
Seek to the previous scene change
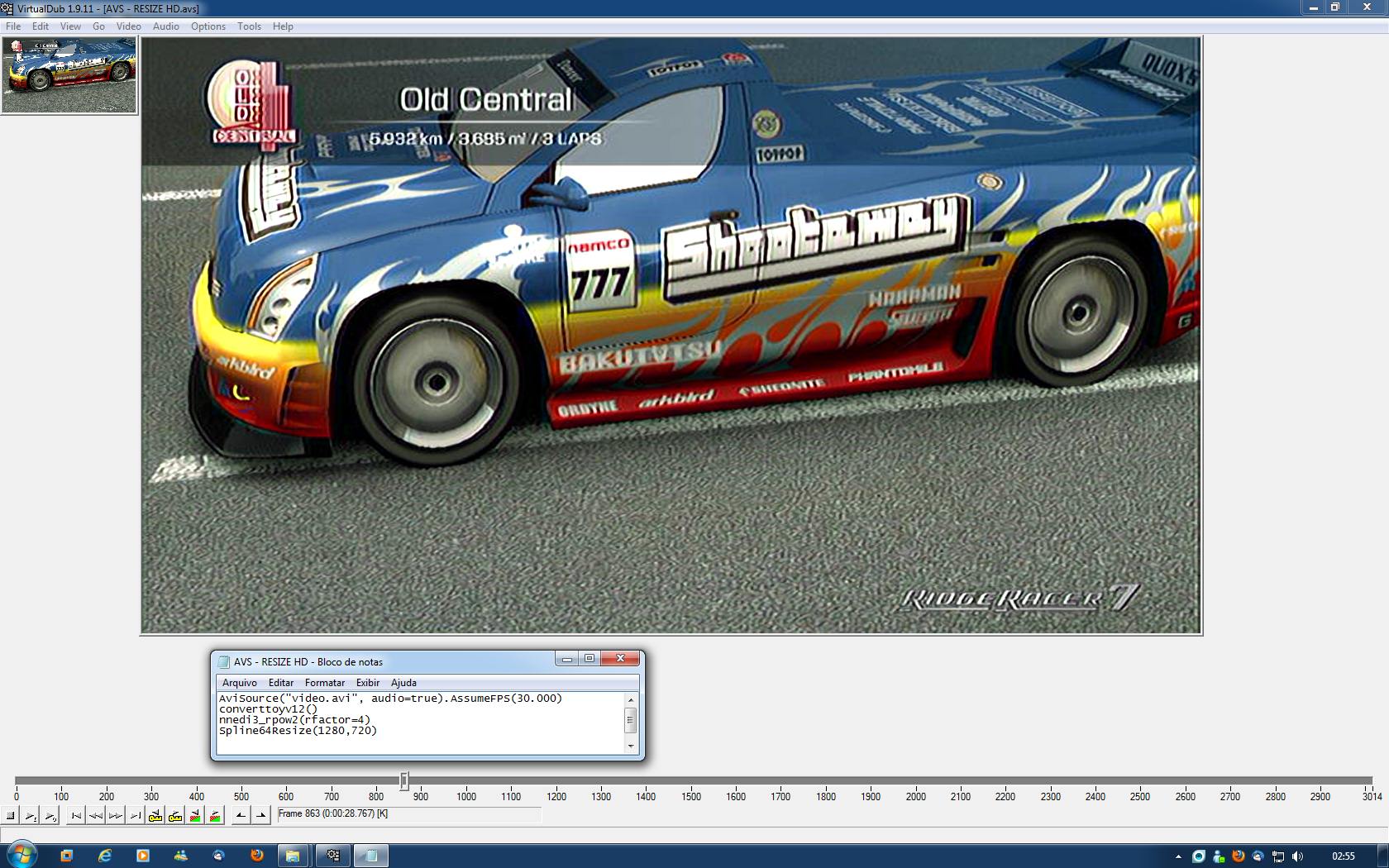tap(195, 816)
